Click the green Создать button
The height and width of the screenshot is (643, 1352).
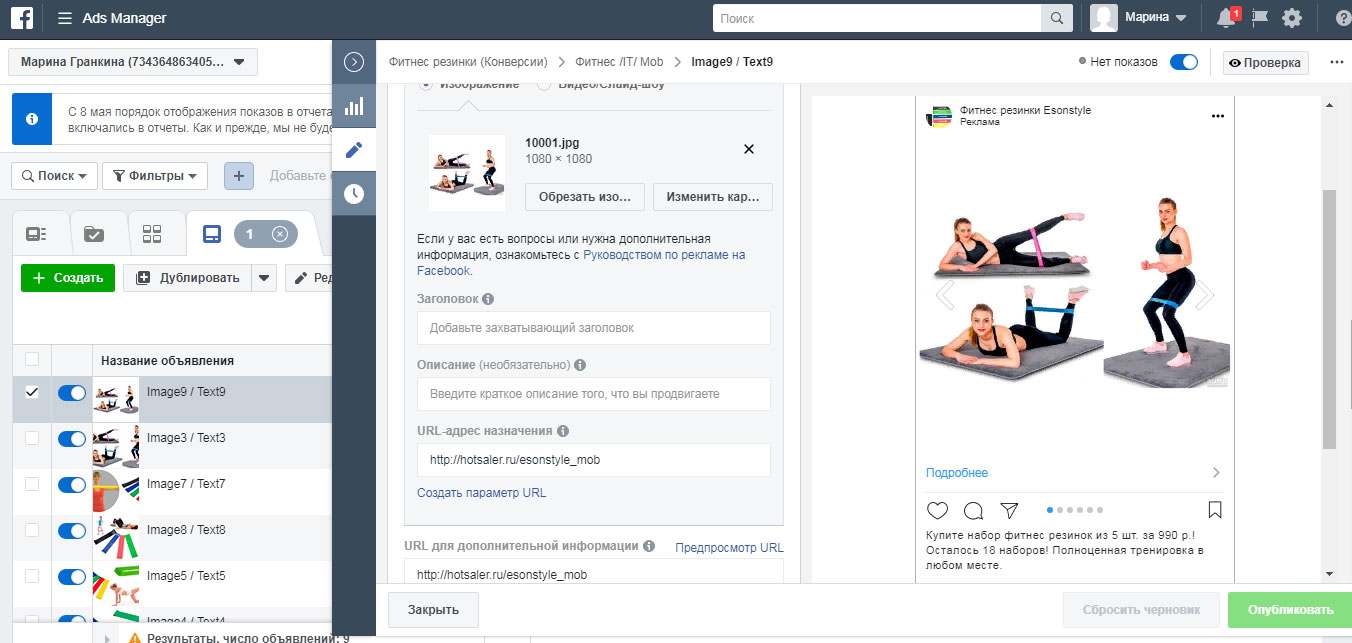(68, 278)
